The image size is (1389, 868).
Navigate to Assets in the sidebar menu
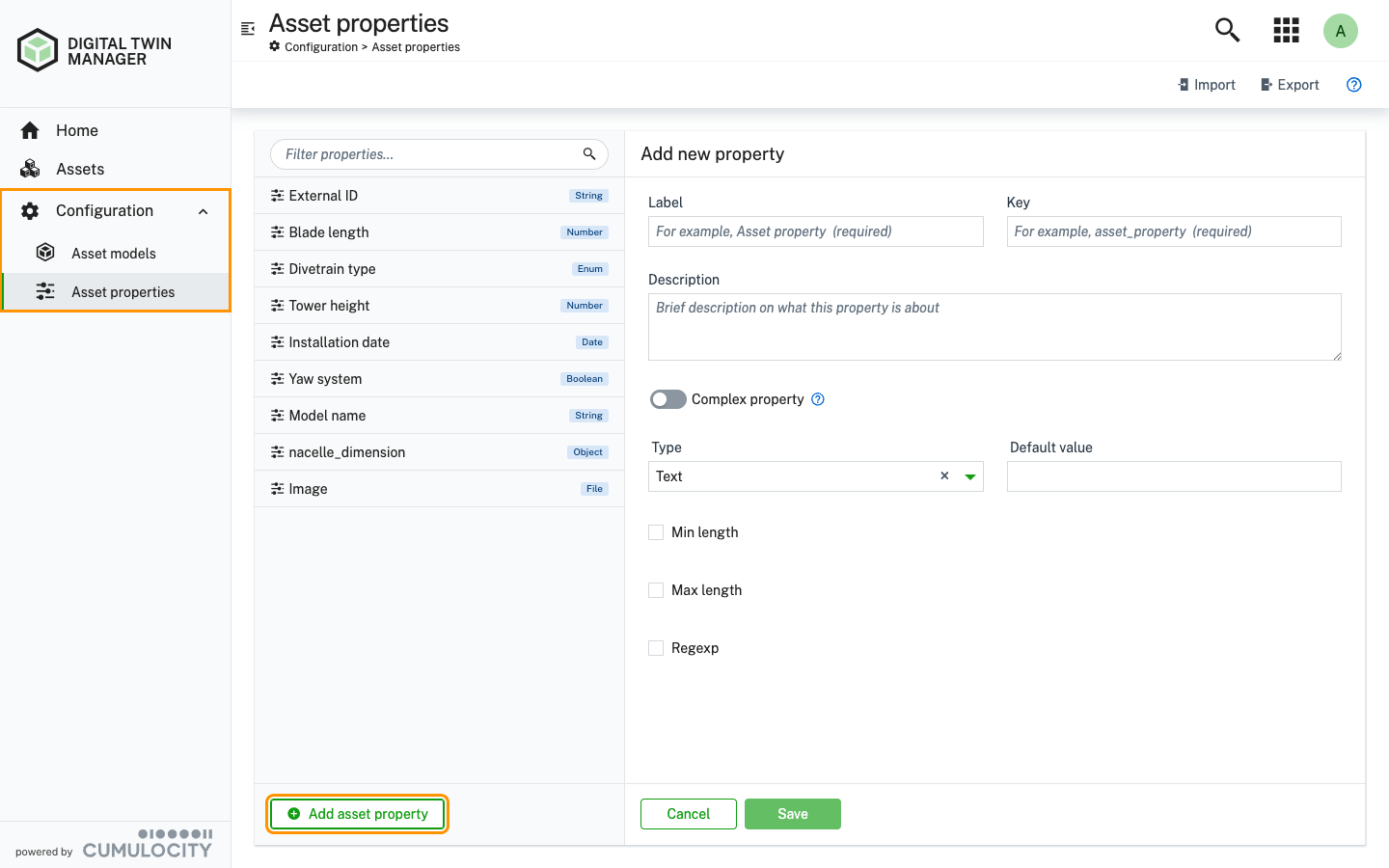coord(78,169)
